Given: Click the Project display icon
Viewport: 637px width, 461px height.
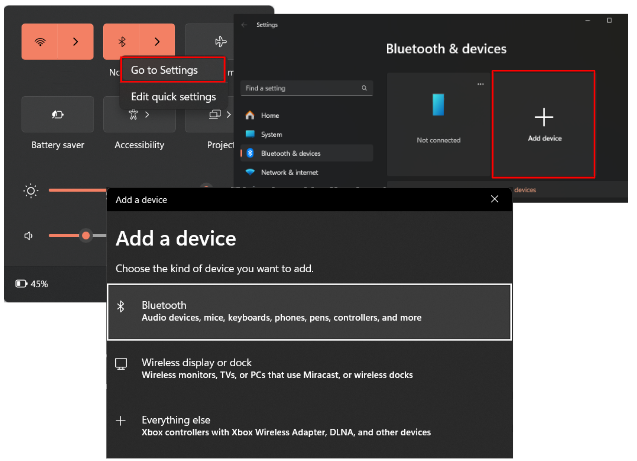Looking at the screenshot, I should [214, 115].
